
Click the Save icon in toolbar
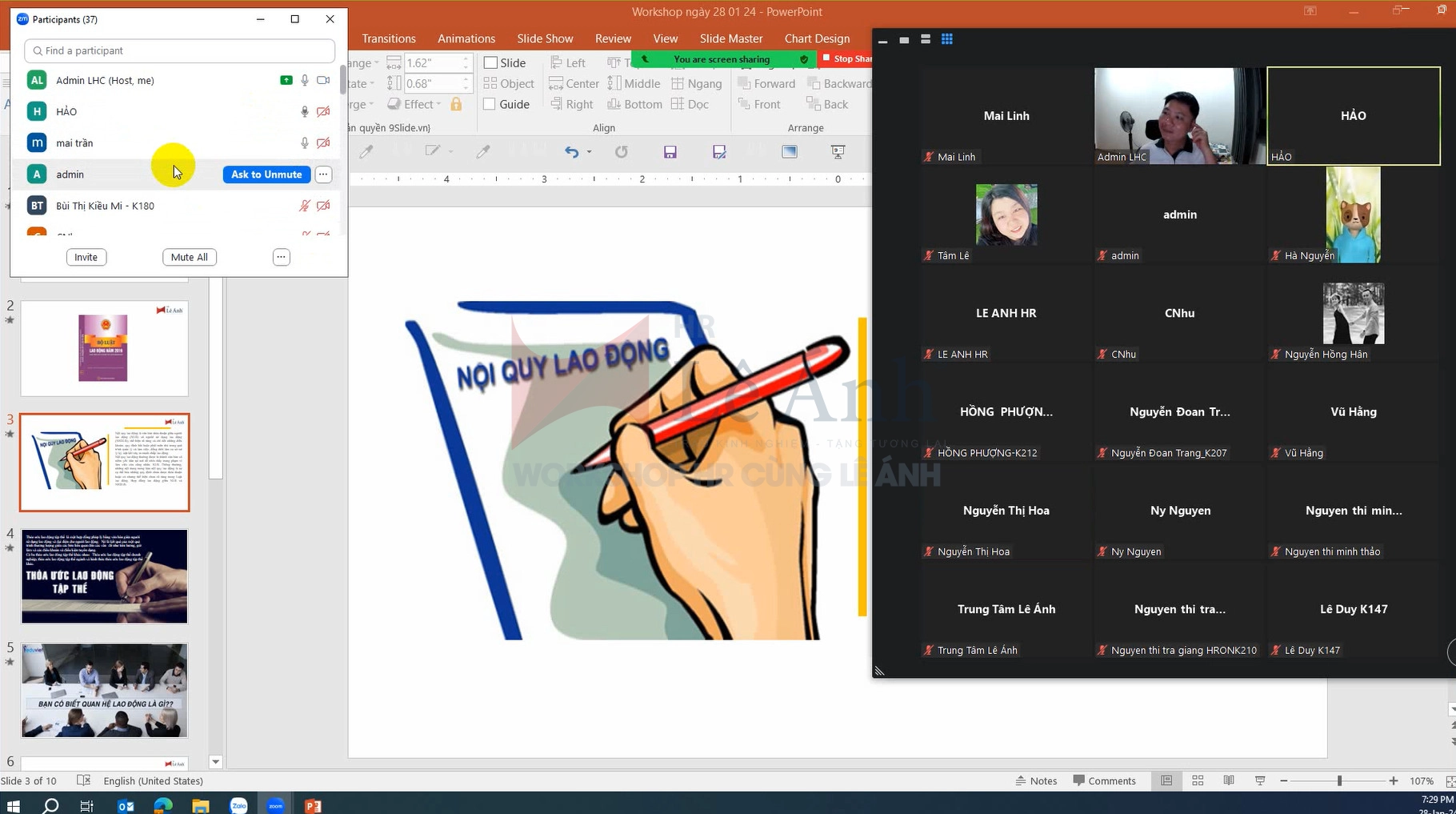(670, 151)
